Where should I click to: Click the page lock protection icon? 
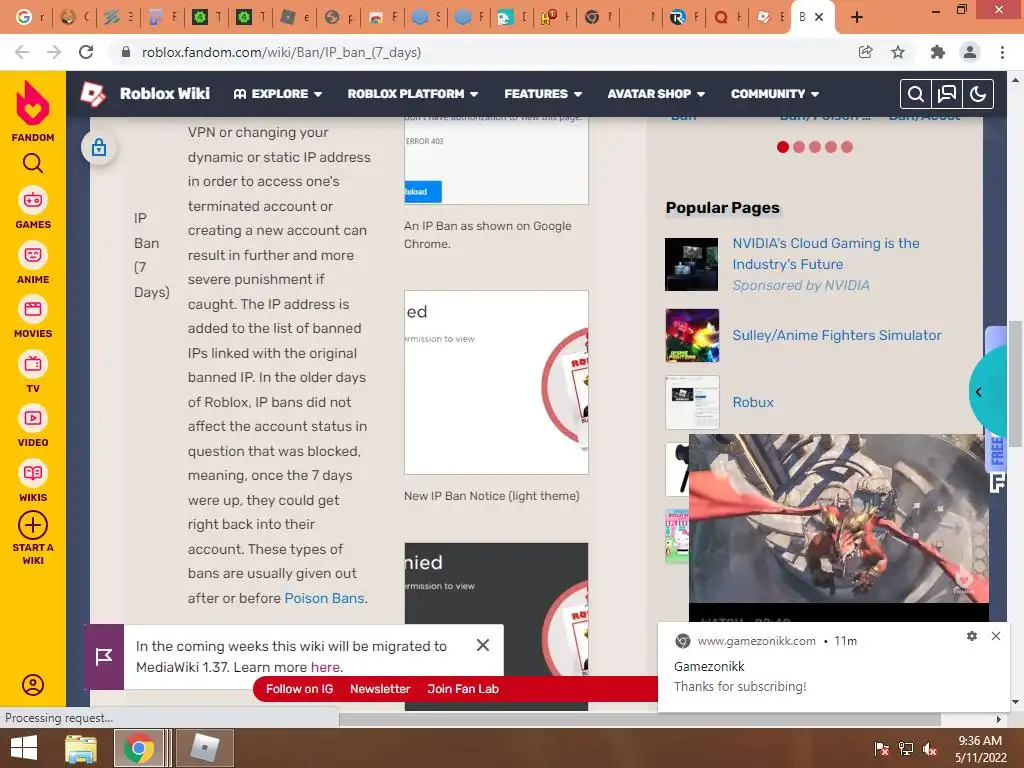99,148
